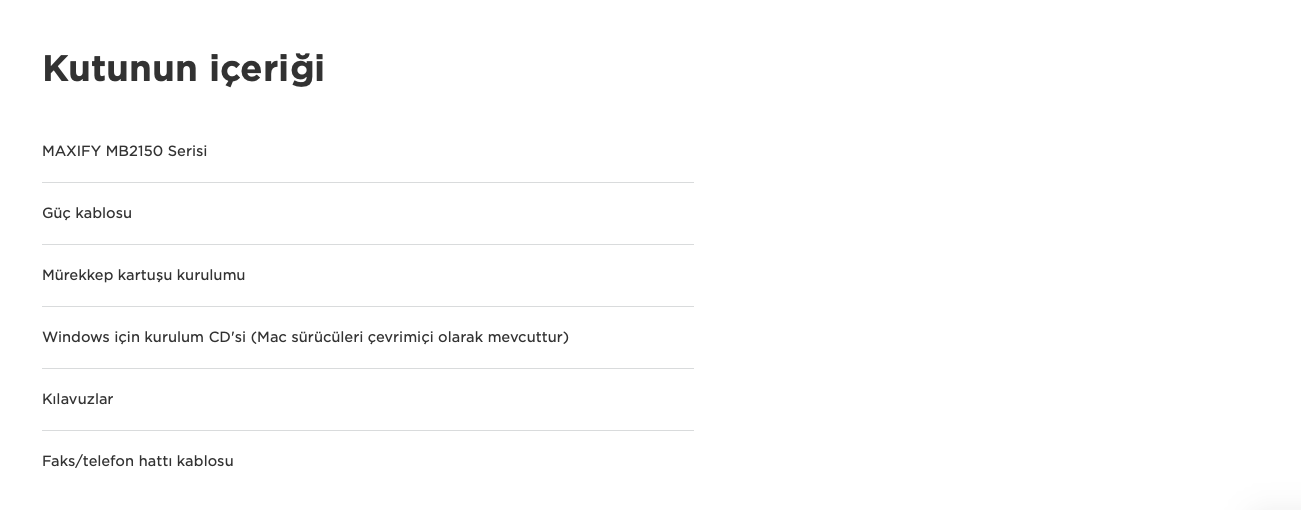Click the word "MAXIFY"
This screenshot has height=510, width=1301.
pos(71,151)
